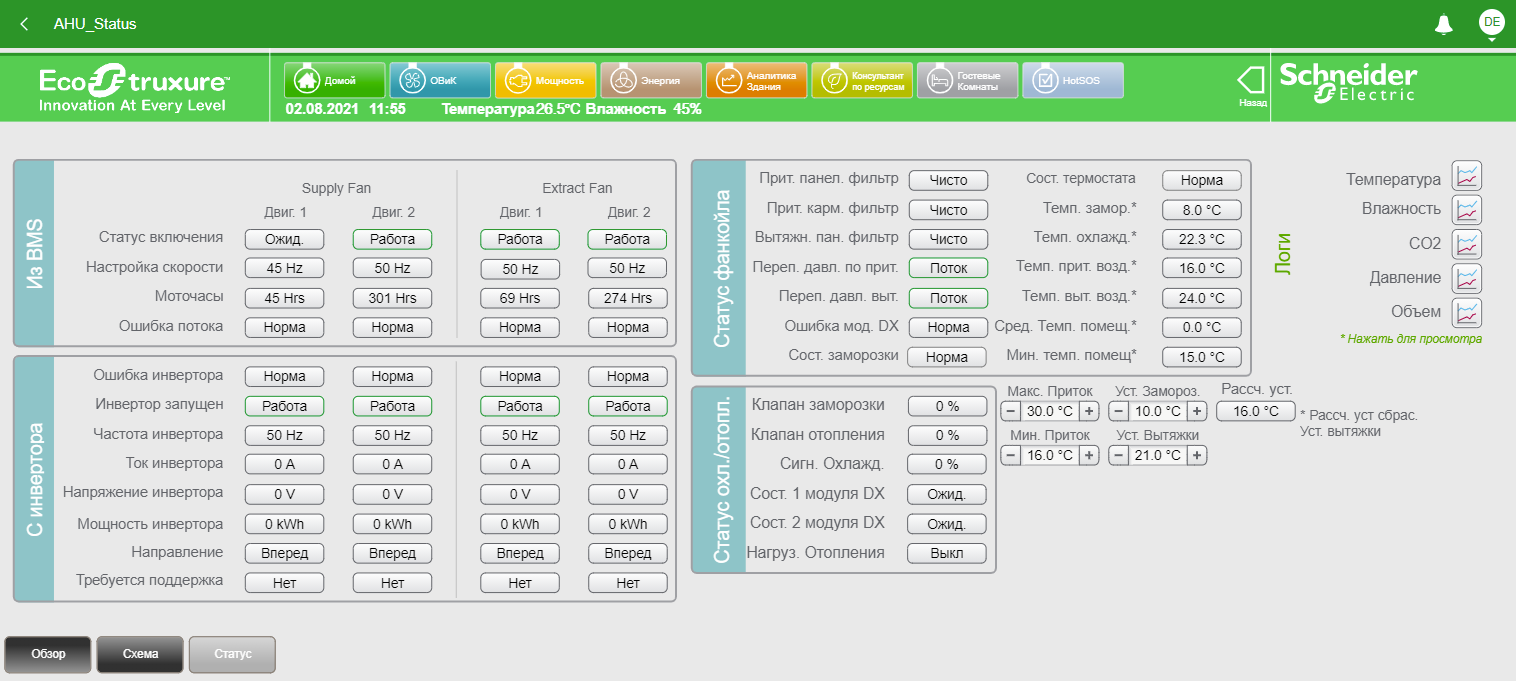Open Гостевые Комнаты tab

[x=967, y=80]
